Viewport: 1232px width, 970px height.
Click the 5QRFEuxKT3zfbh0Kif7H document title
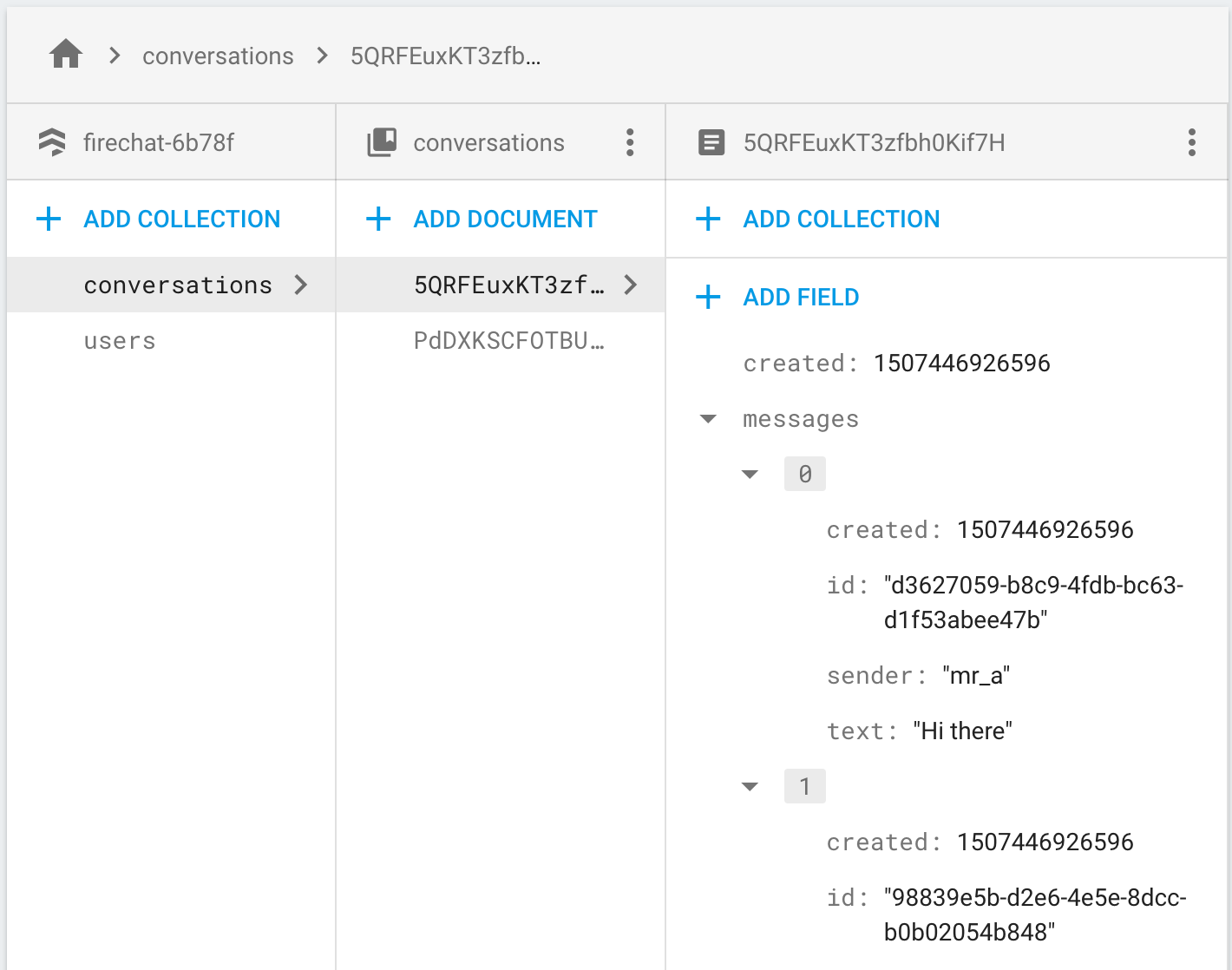click(x=875, y=142)
